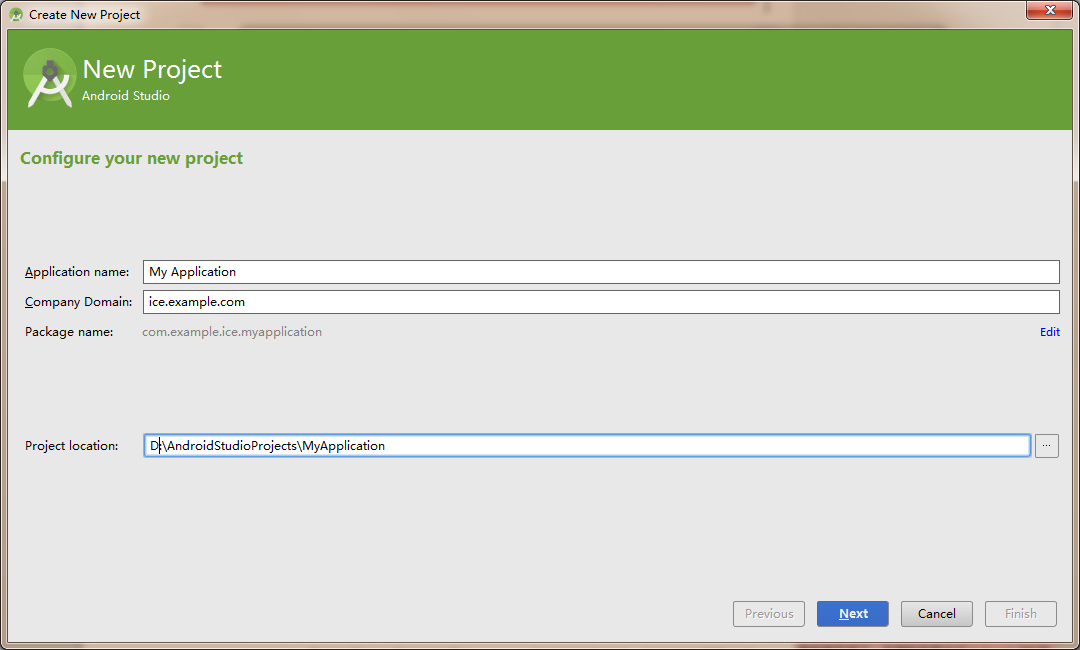Open the project location browse button
1080x650 pixels.
[1046, 445]
